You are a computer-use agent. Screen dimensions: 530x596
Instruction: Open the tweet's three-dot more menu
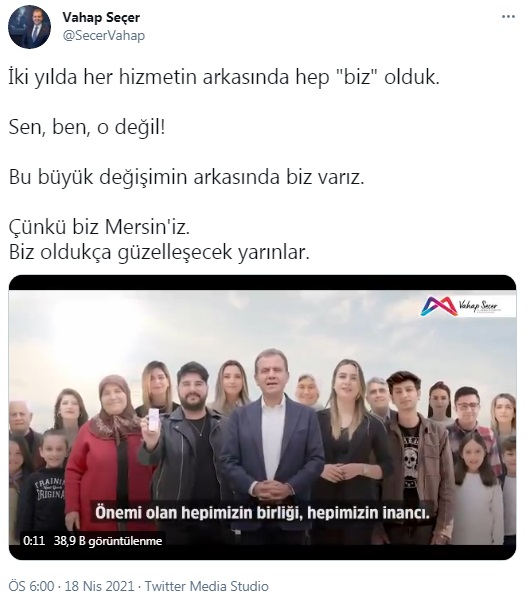pyautogui.click(x=508, y=17)
